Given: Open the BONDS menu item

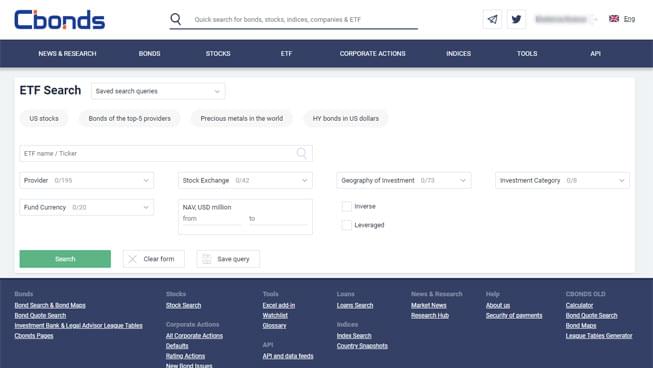Looking at the screenshot, I should pos(150,54).
